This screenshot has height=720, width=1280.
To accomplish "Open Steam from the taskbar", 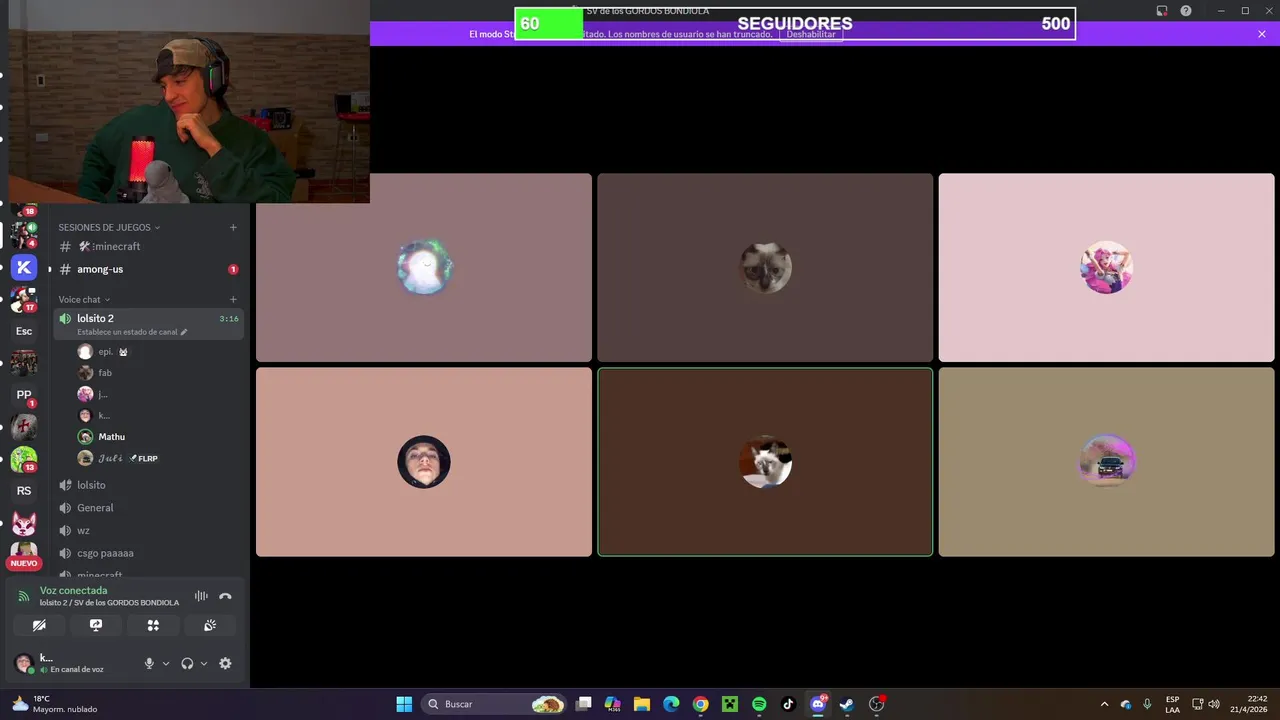I will tap(847, 704).
